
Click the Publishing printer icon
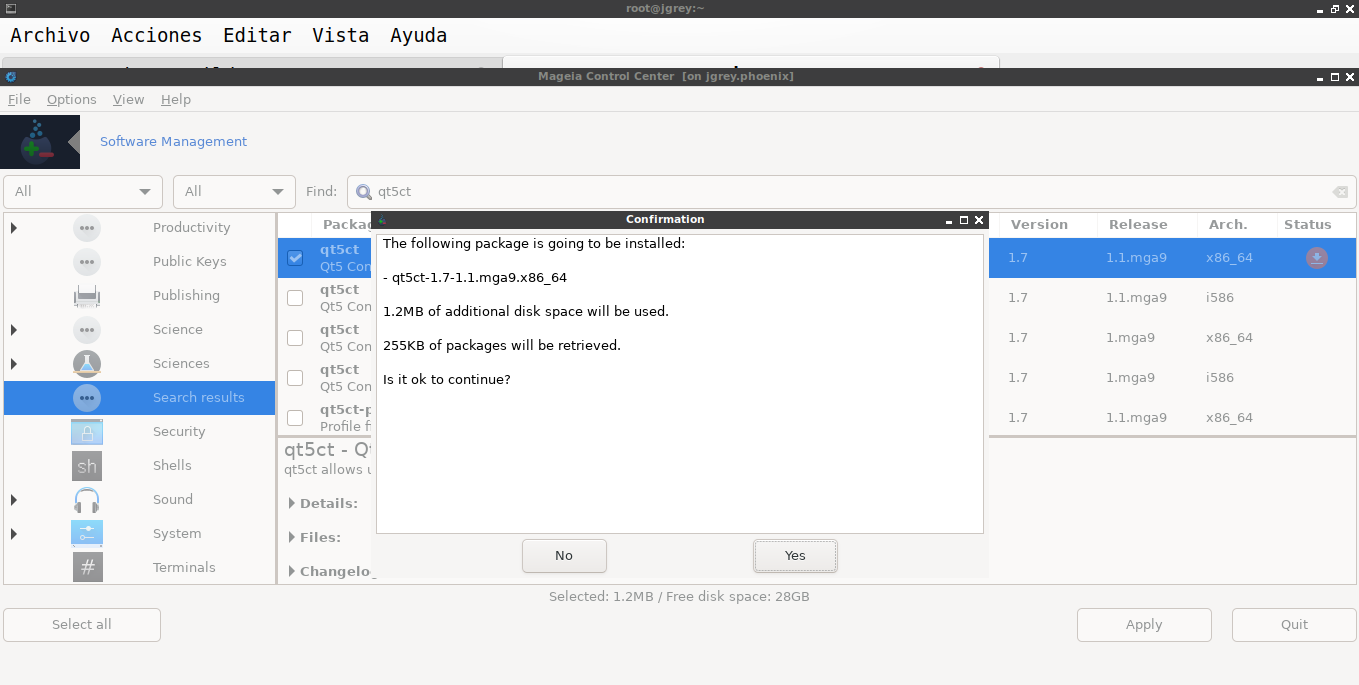tap(87, 296)
